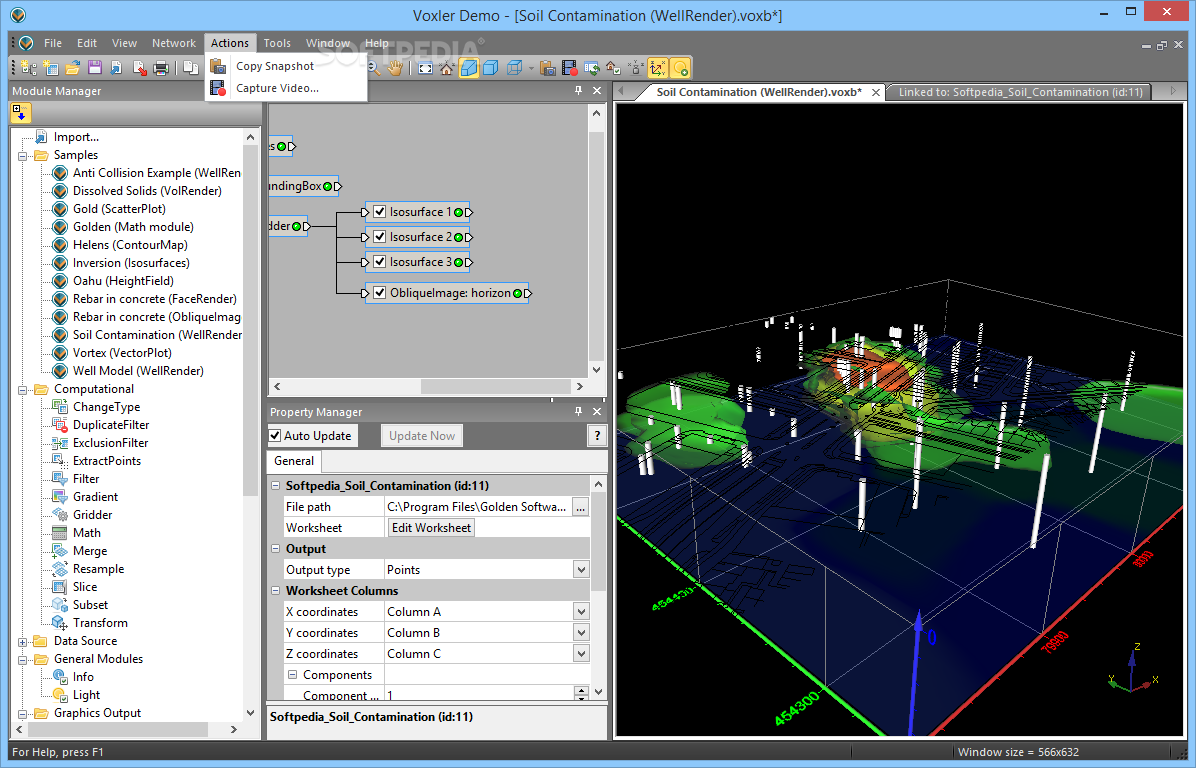Screen dimensions: 1196x768
Task: Pin the Property Manager panel
Action: click(x=578, y=411)
